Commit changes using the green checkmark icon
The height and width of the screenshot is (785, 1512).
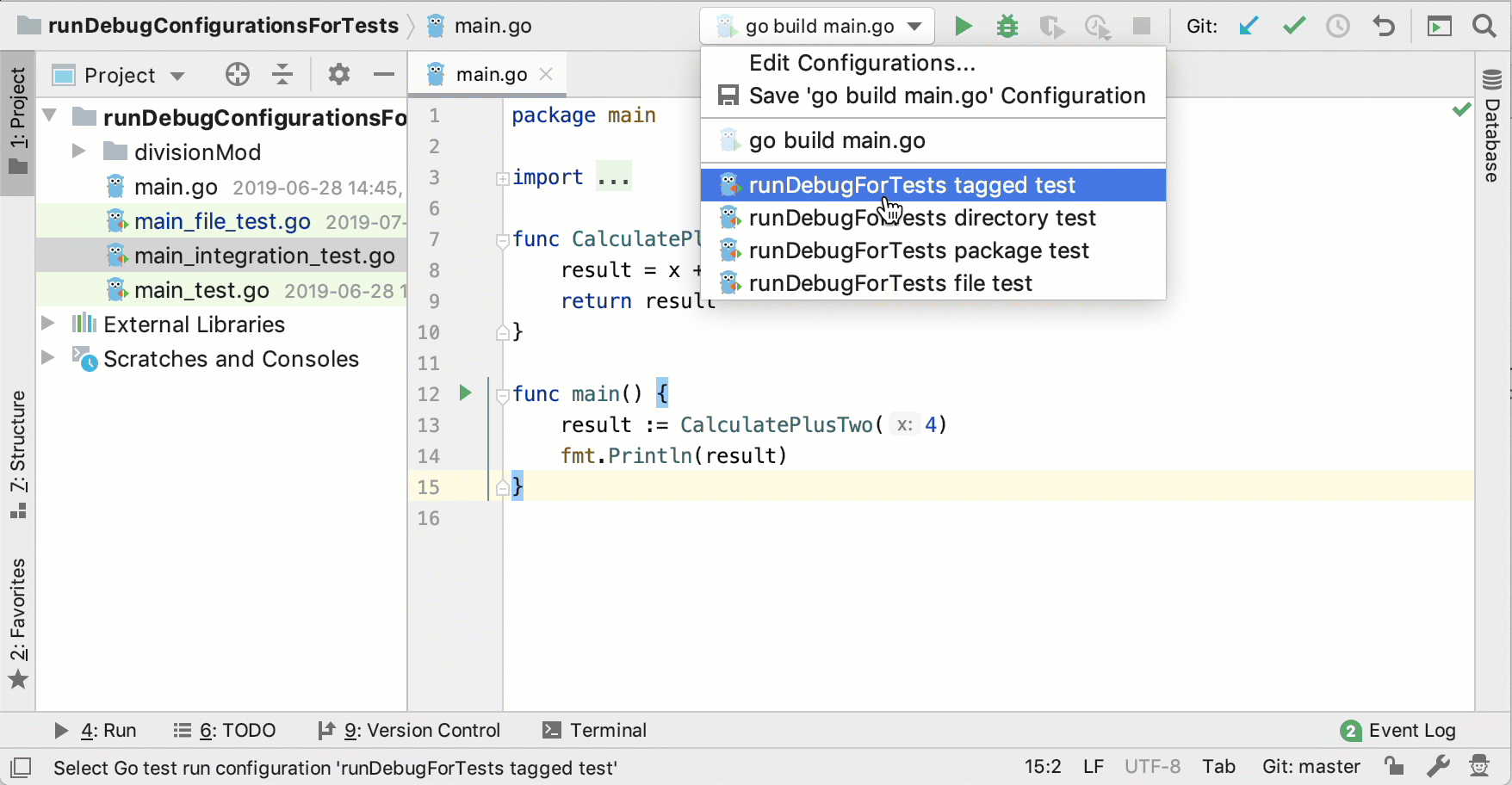[x=1294, y=26]
